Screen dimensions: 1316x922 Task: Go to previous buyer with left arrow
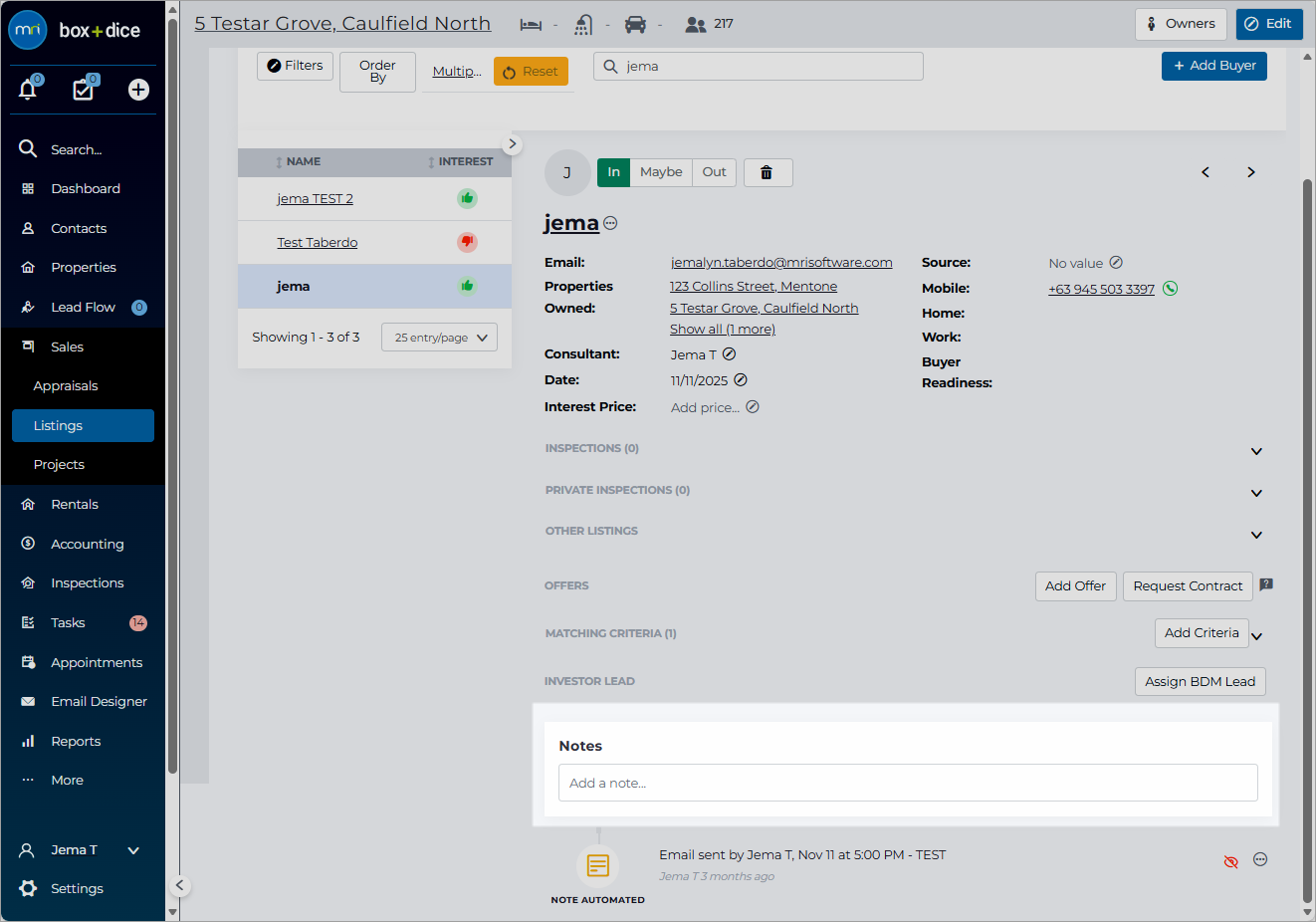1206,172
